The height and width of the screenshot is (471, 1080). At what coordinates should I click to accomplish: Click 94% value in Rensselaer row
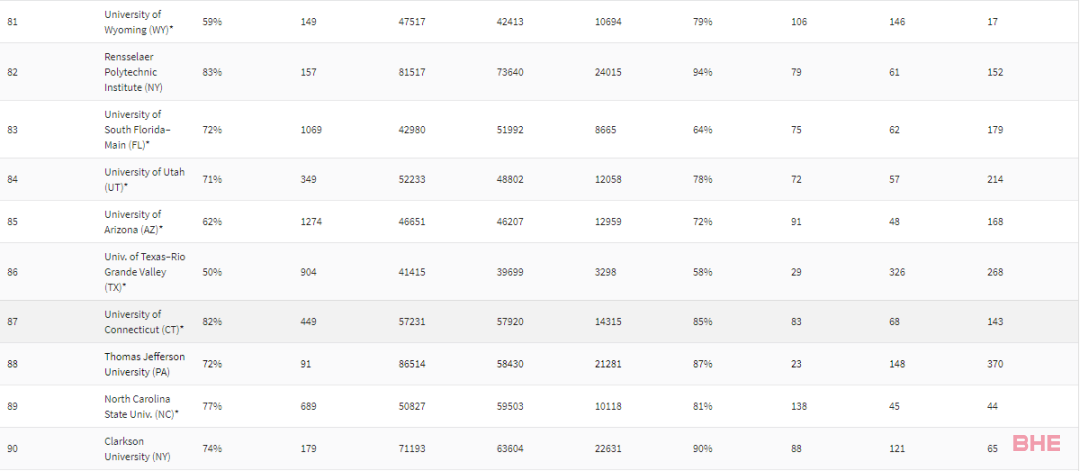(x=703, y=72)
